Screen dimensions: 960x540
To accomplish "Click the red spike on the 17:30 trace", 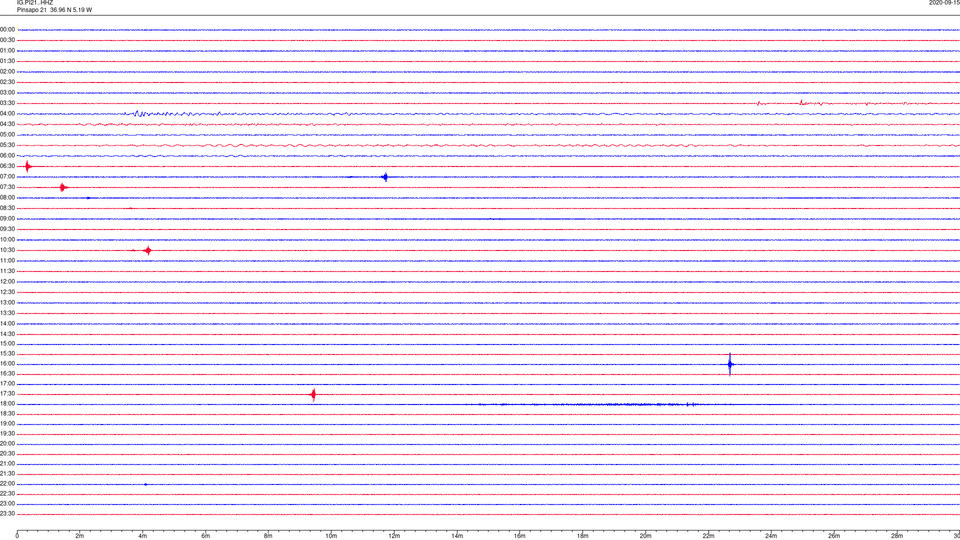I will click(x=313, y=394).
